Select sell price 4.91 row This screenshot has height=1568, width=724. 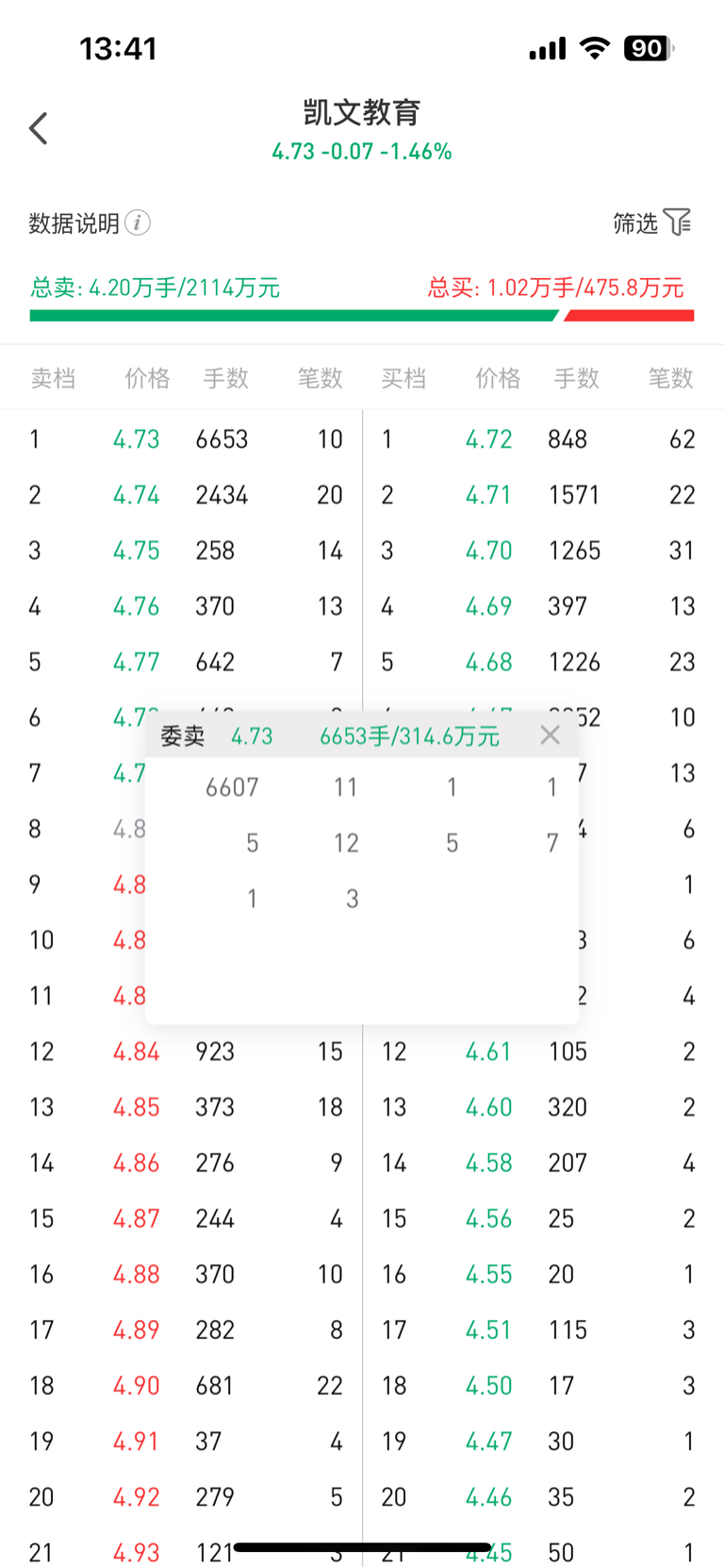pyautogui.click(x=181, y=1442)
